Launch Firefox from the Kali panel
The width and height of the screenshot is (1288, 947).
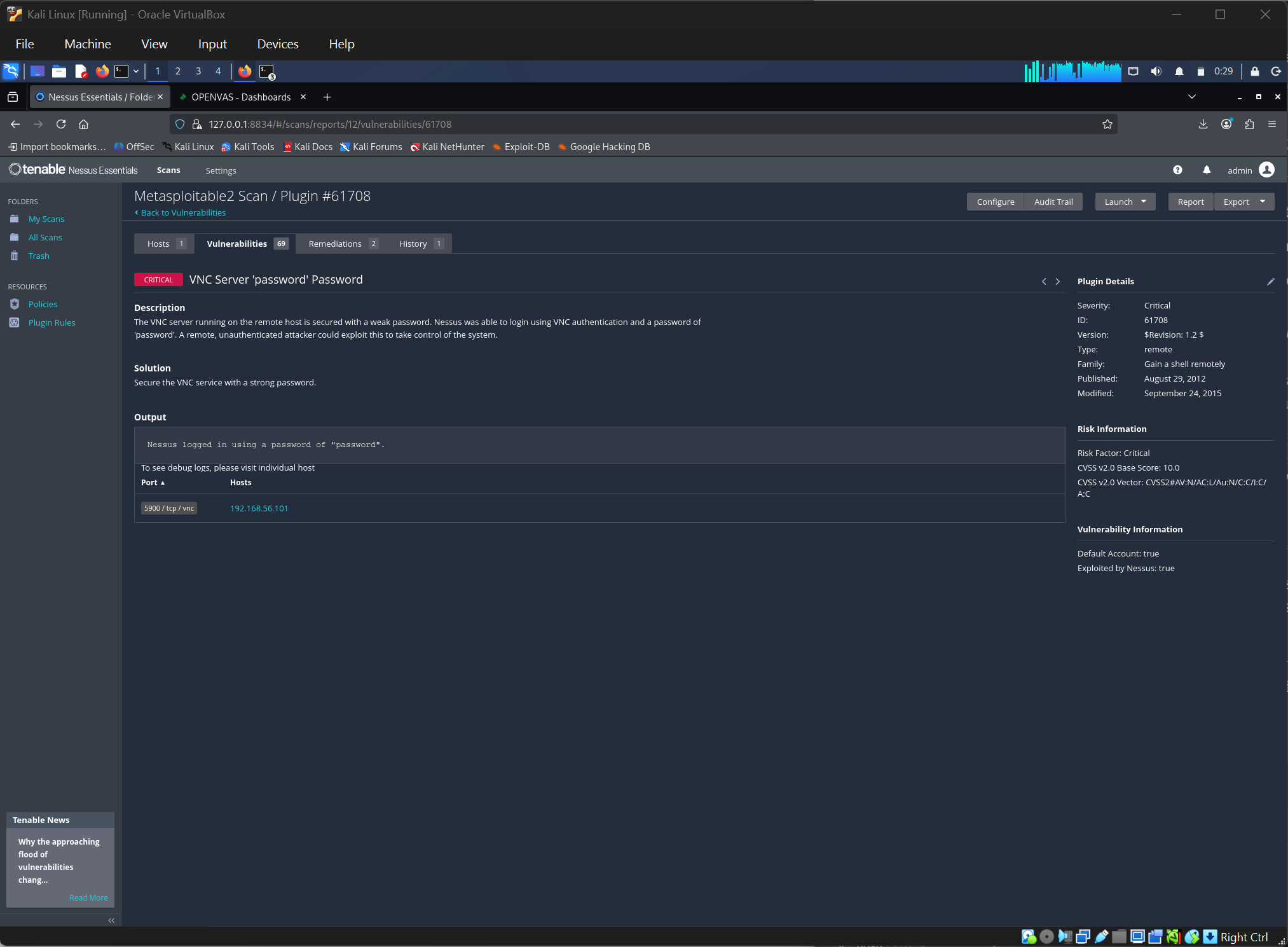point(102,71)
